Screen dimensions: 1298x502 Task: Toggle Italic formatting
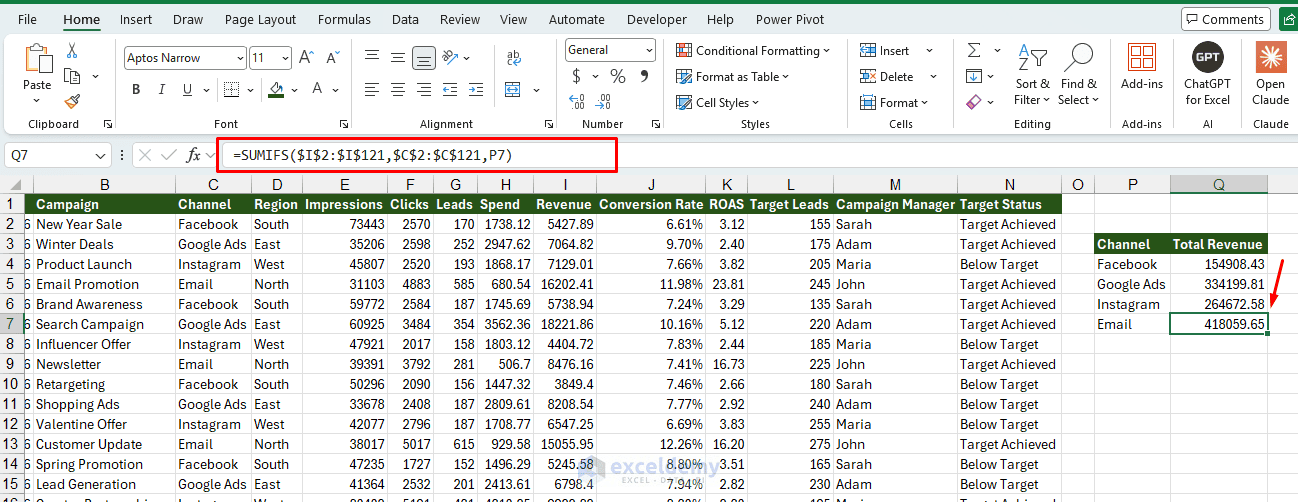162,89
